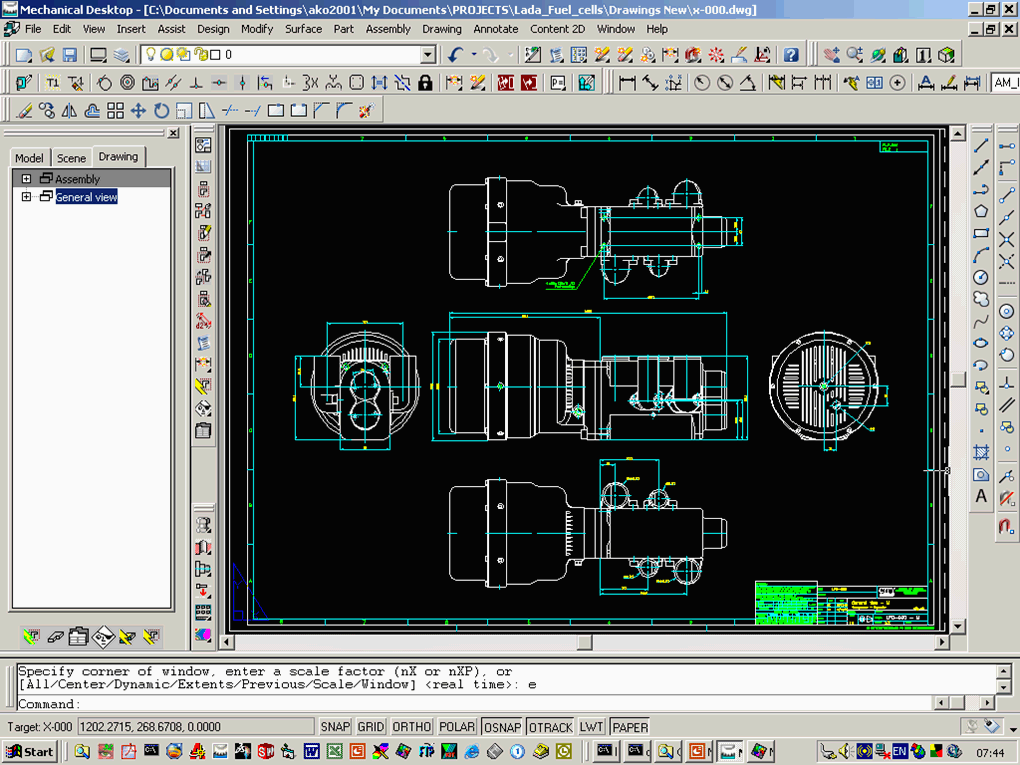Click the Save diskette icon
Screen dimensions: 1020x765
(70, 55)
